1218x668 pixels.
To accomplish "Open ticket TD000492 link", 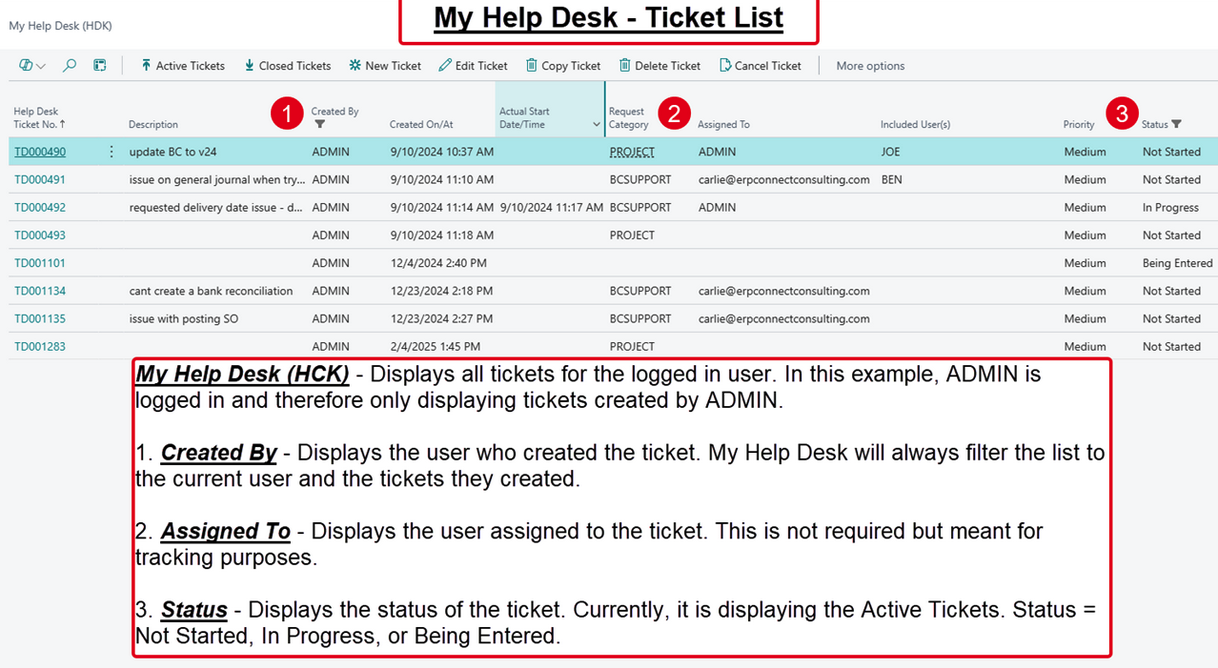I will click(40, 208).
